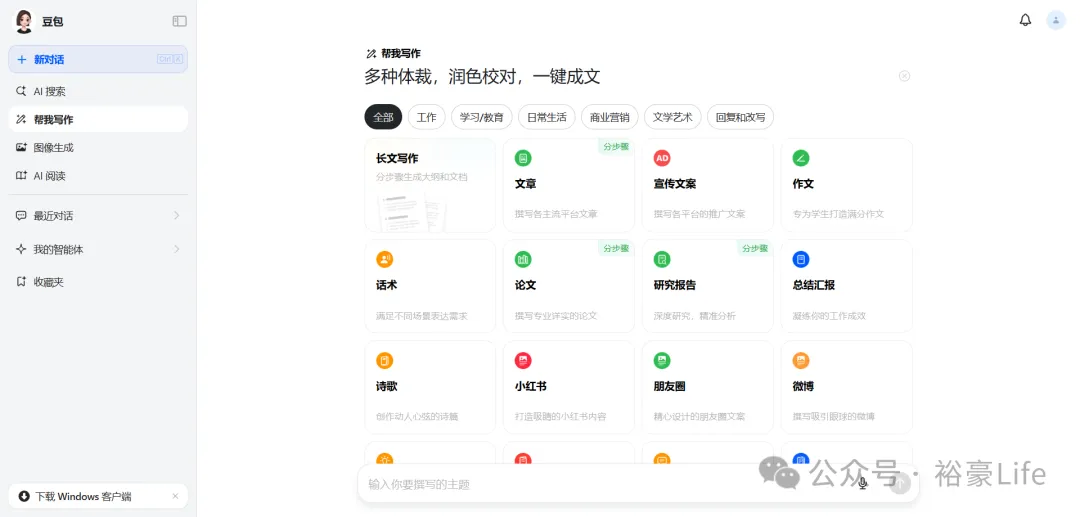1080x517 pixels.
Task: Click the green 文章 icon
Action: coord(523,158)
